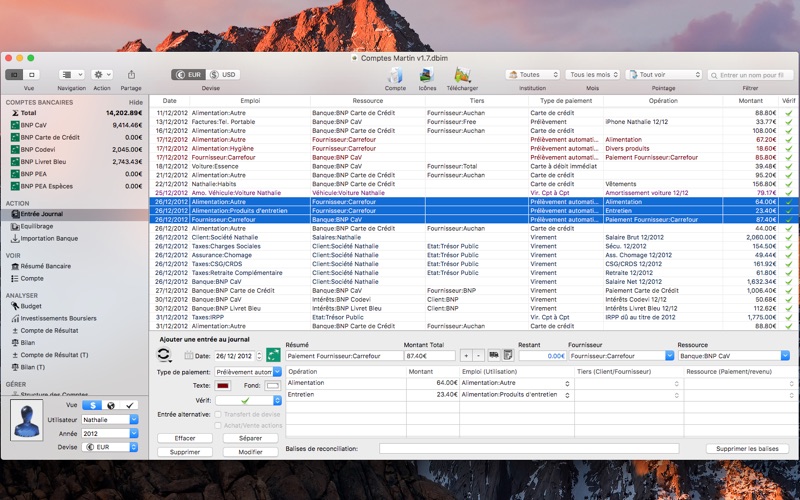
Task: Click the Effacer button
Action: click(185, 438)
